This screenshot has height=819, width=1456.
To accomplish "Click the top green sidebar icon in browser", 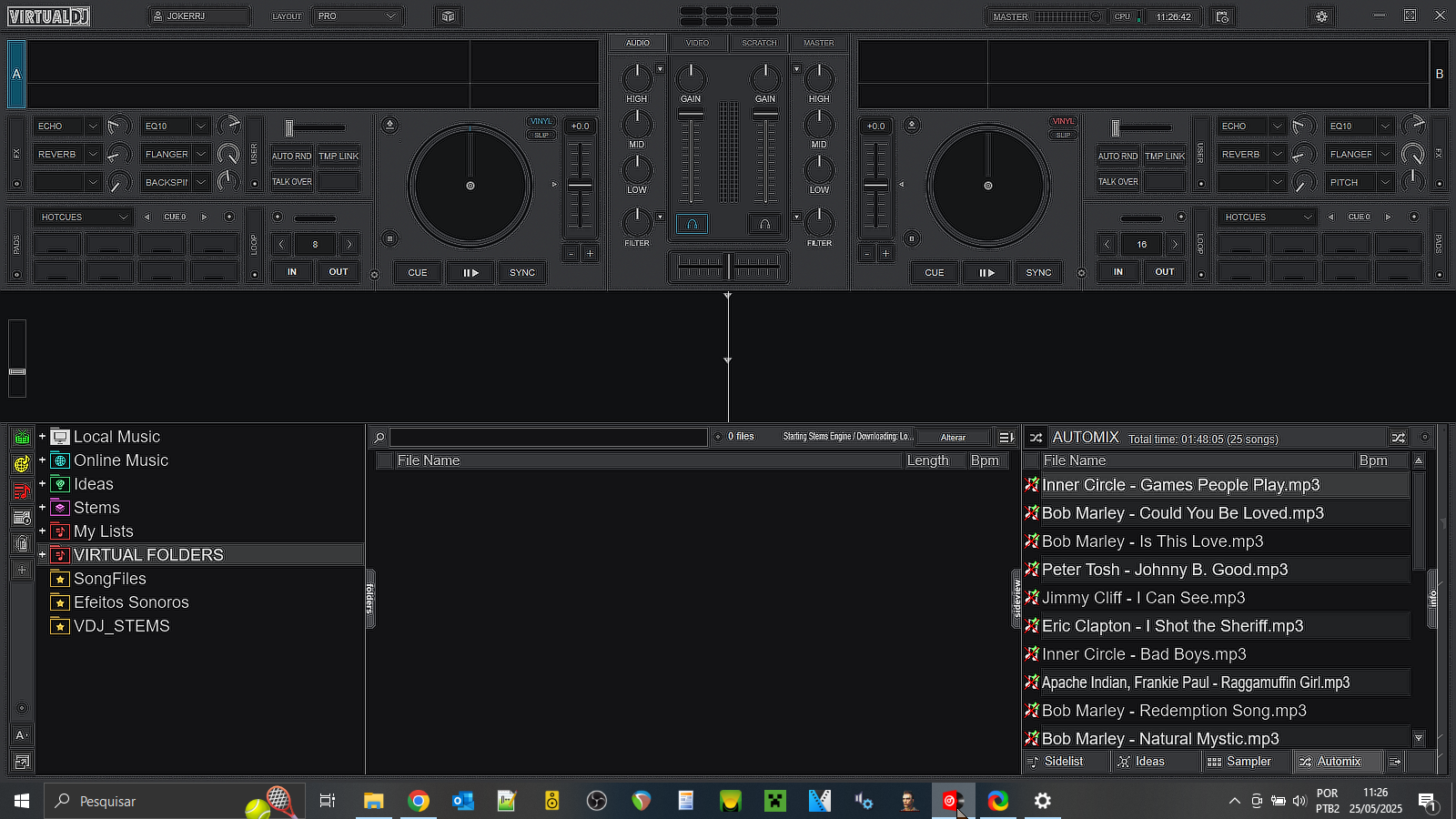I will click(22, 437).
